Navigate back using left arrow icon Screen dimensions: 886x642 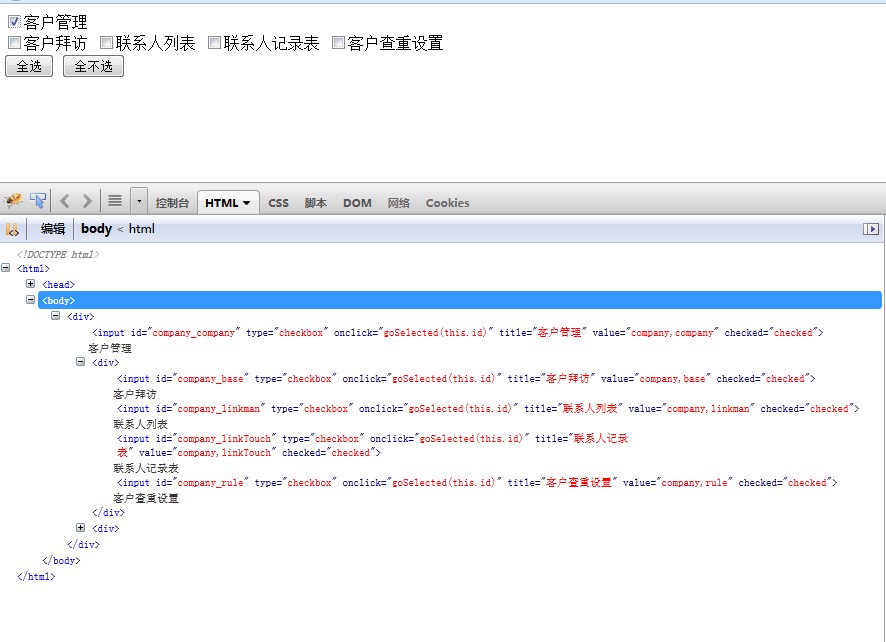[x=64, y=201]
